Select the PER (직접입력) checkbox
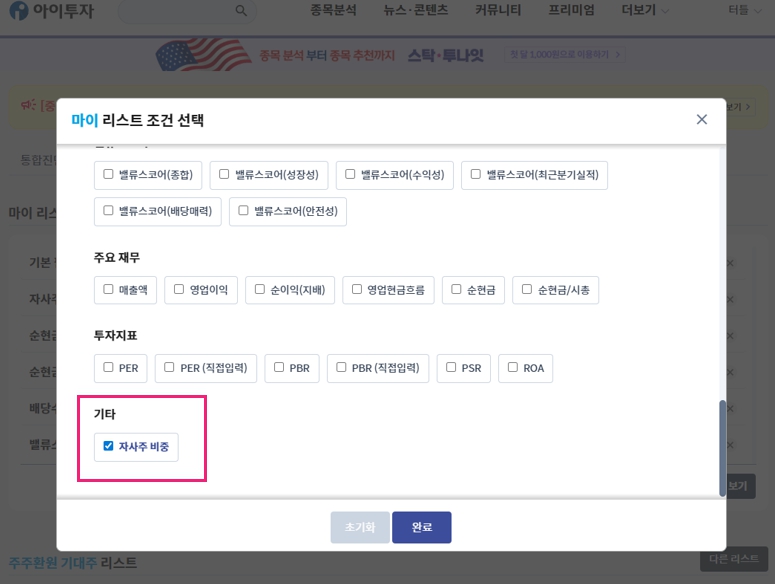 click(170, 367)
